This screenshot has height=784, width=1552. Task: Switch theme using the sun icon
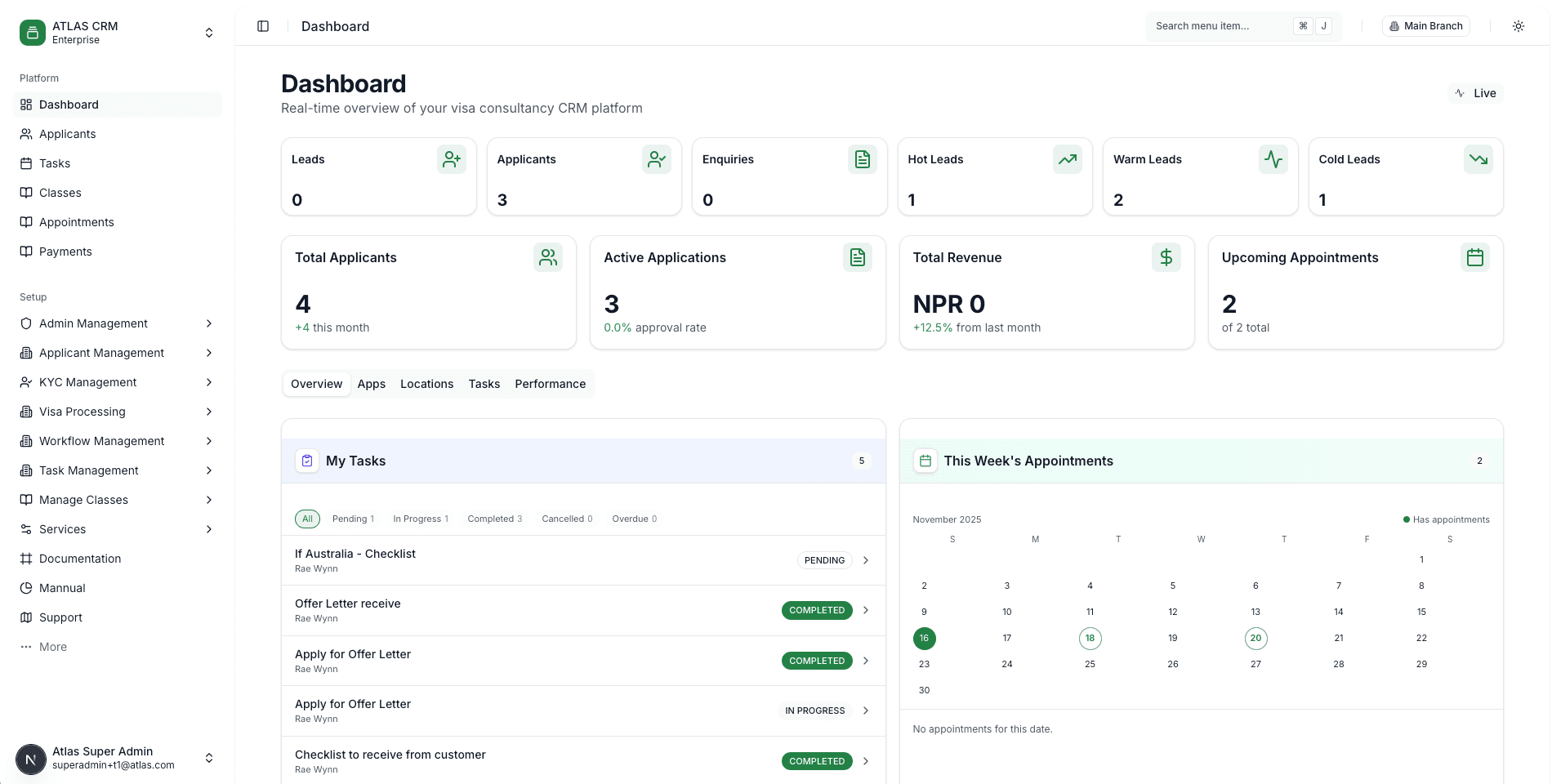[x=1519, y=26]
